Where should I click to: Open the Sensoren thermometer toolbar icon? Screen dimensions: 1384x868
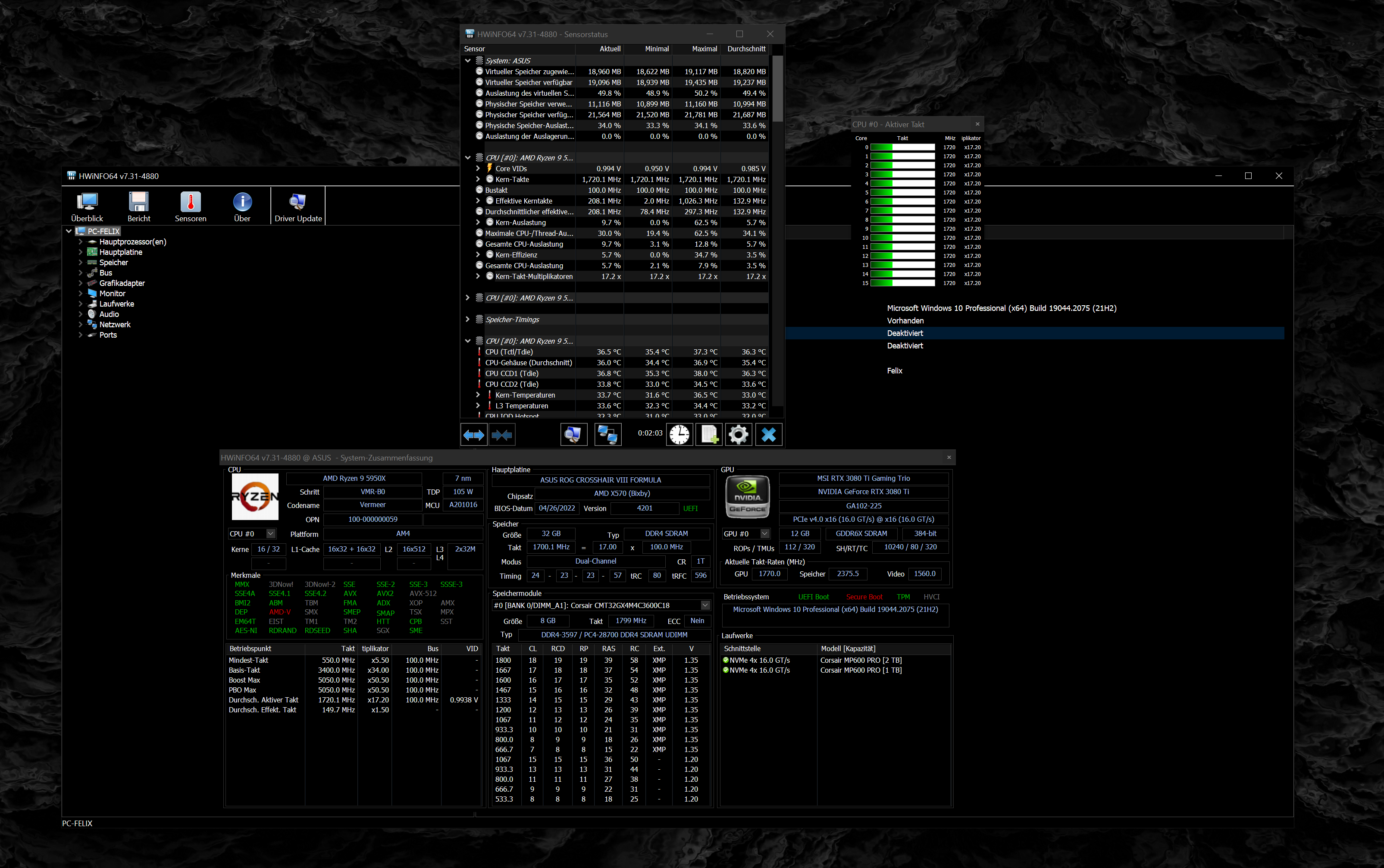[191, 207]
